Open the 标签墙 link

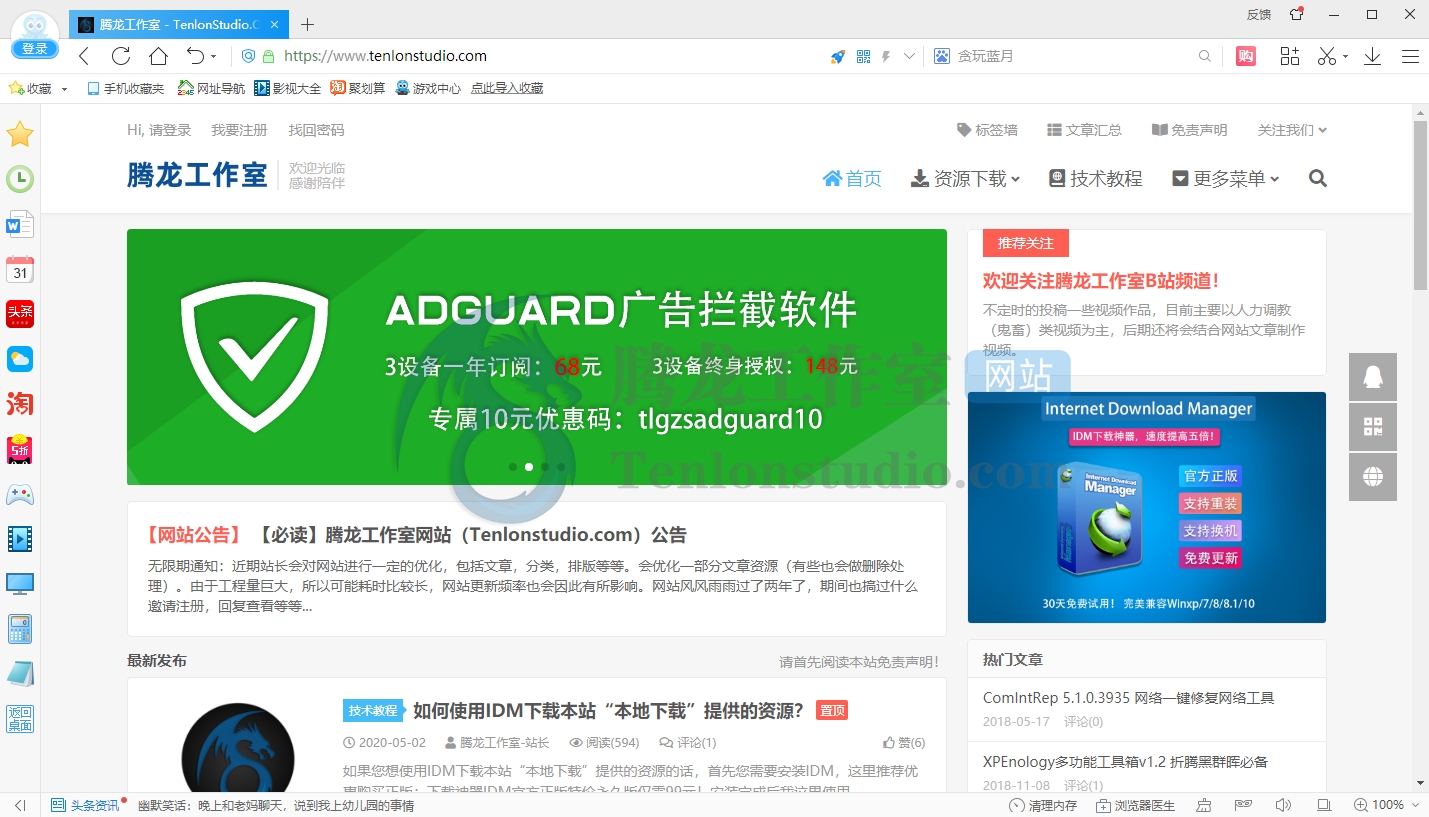point(987,130)
